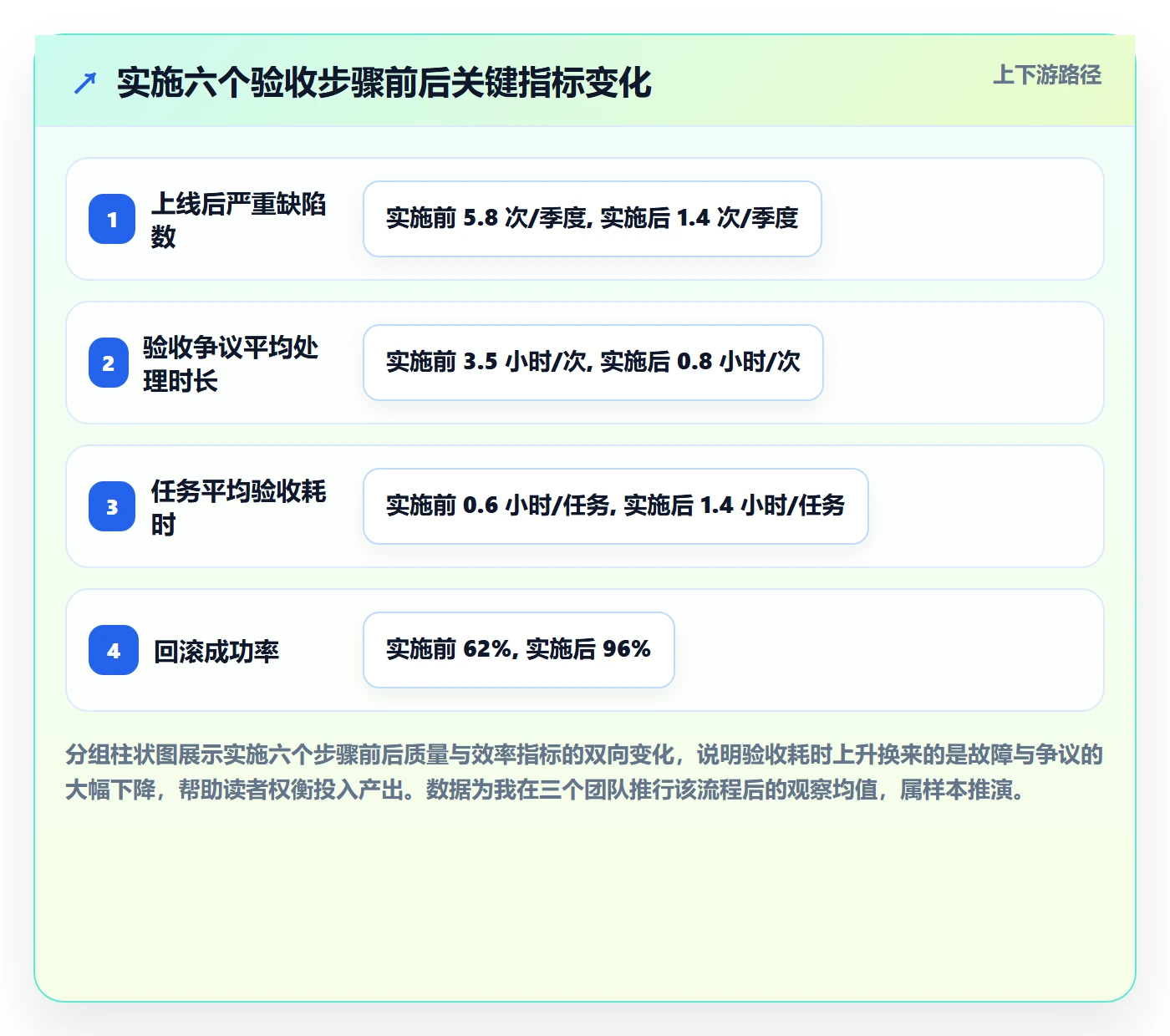Click number badge 3 for 任务平均验收耗时

[112, 506]
